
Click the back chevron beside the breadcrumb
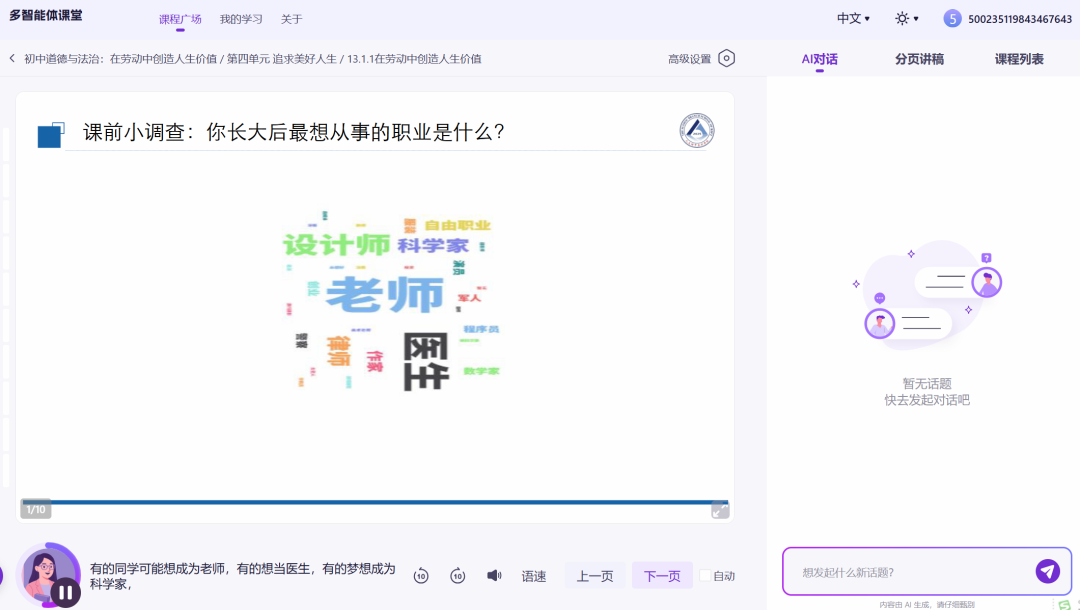[x=10, y=58]
